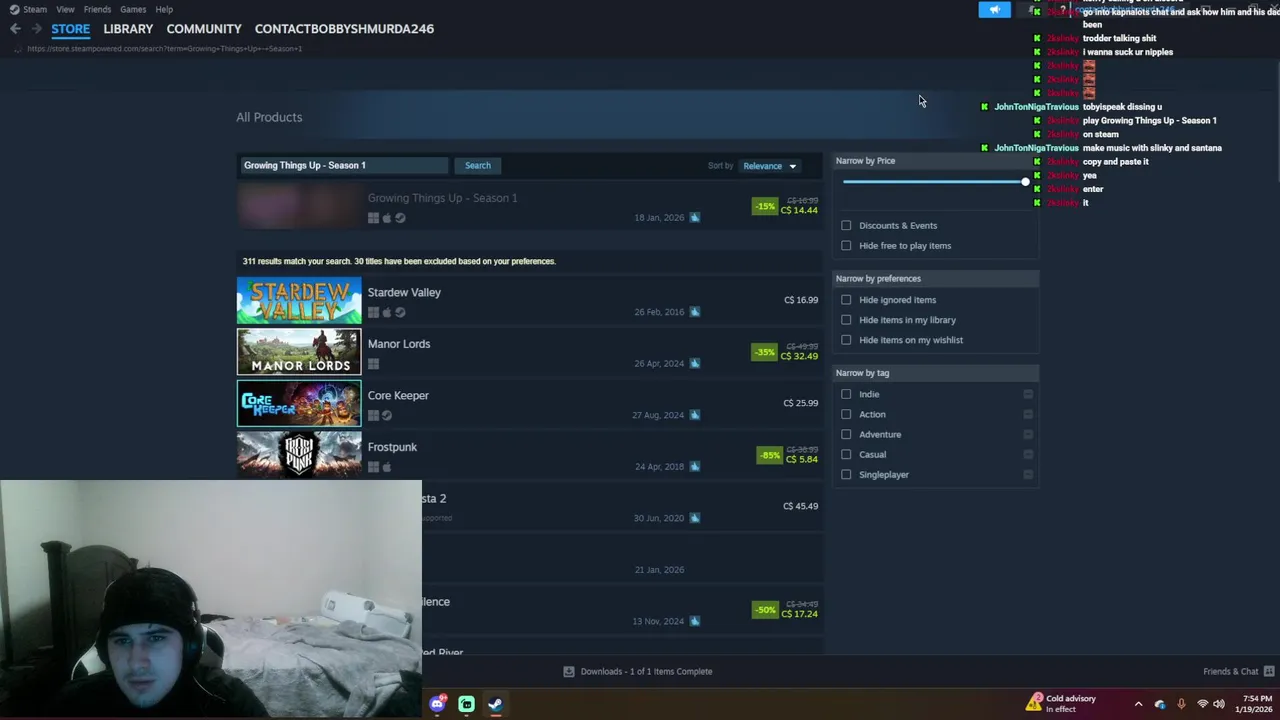Collapse the Narrow by preferences section header

[936, 278]
